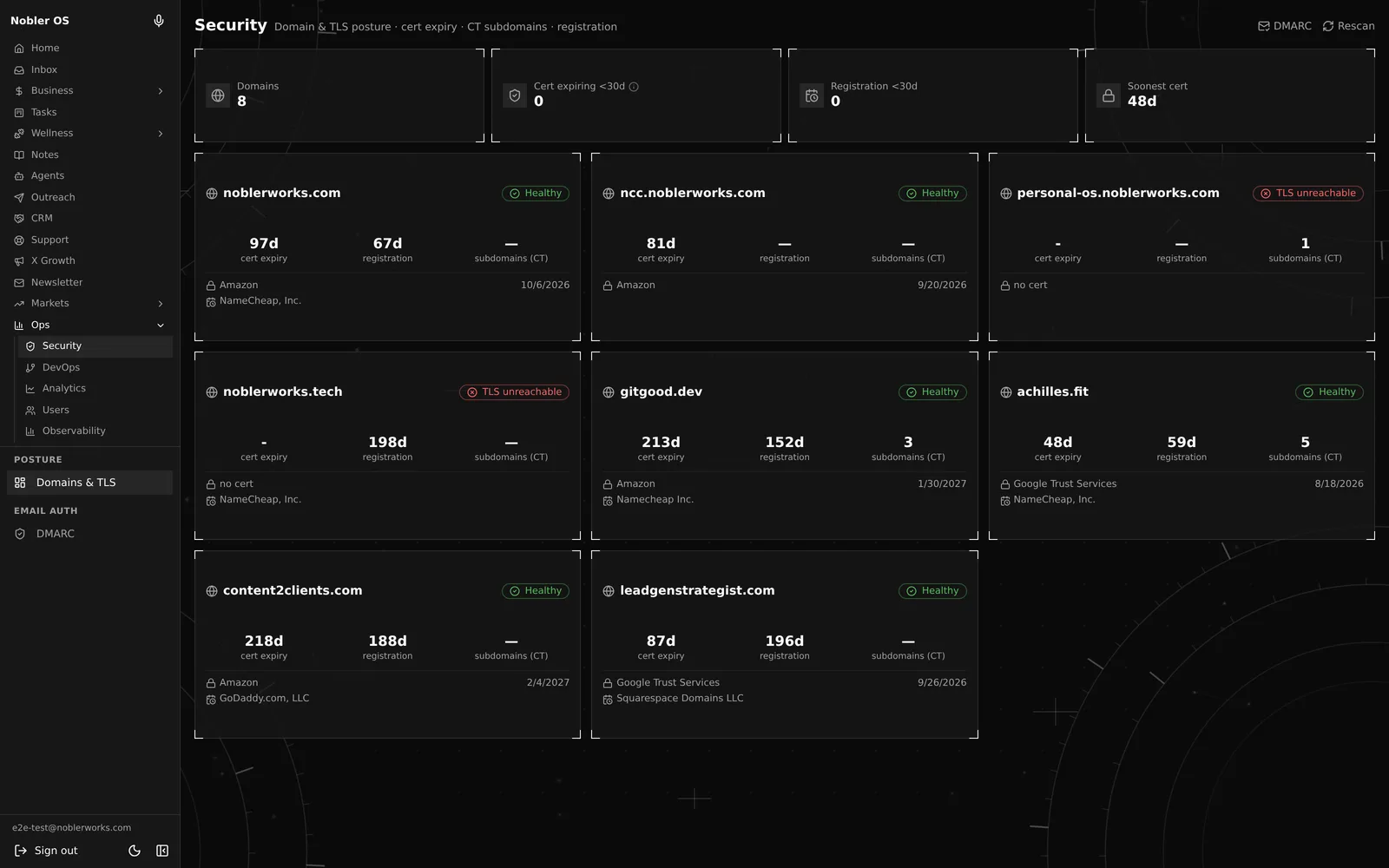Click the globe icon beside achilles.fit

pyautogui.click(x=1006, y=392)
